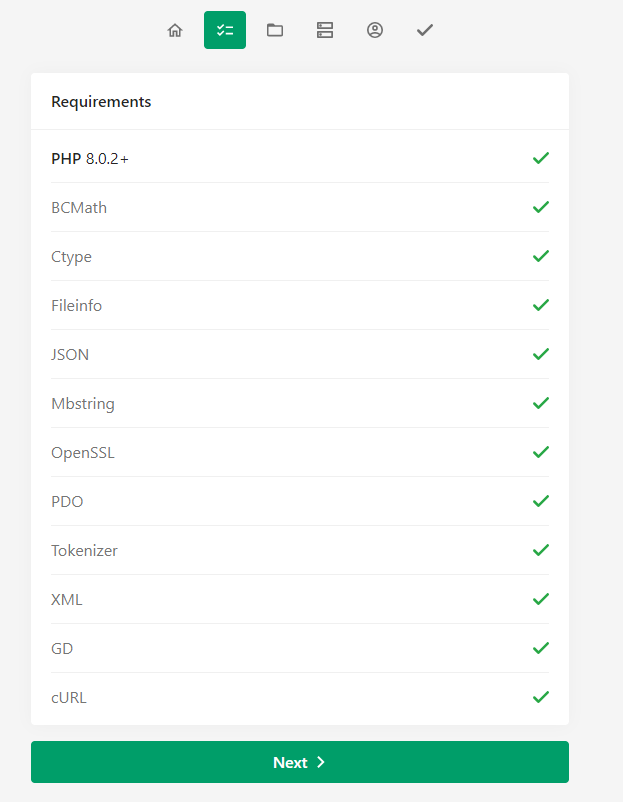Viewport: 623px width, 802px height.
Task: Click the chevron arrow in Next button
Action: (321, 762)
